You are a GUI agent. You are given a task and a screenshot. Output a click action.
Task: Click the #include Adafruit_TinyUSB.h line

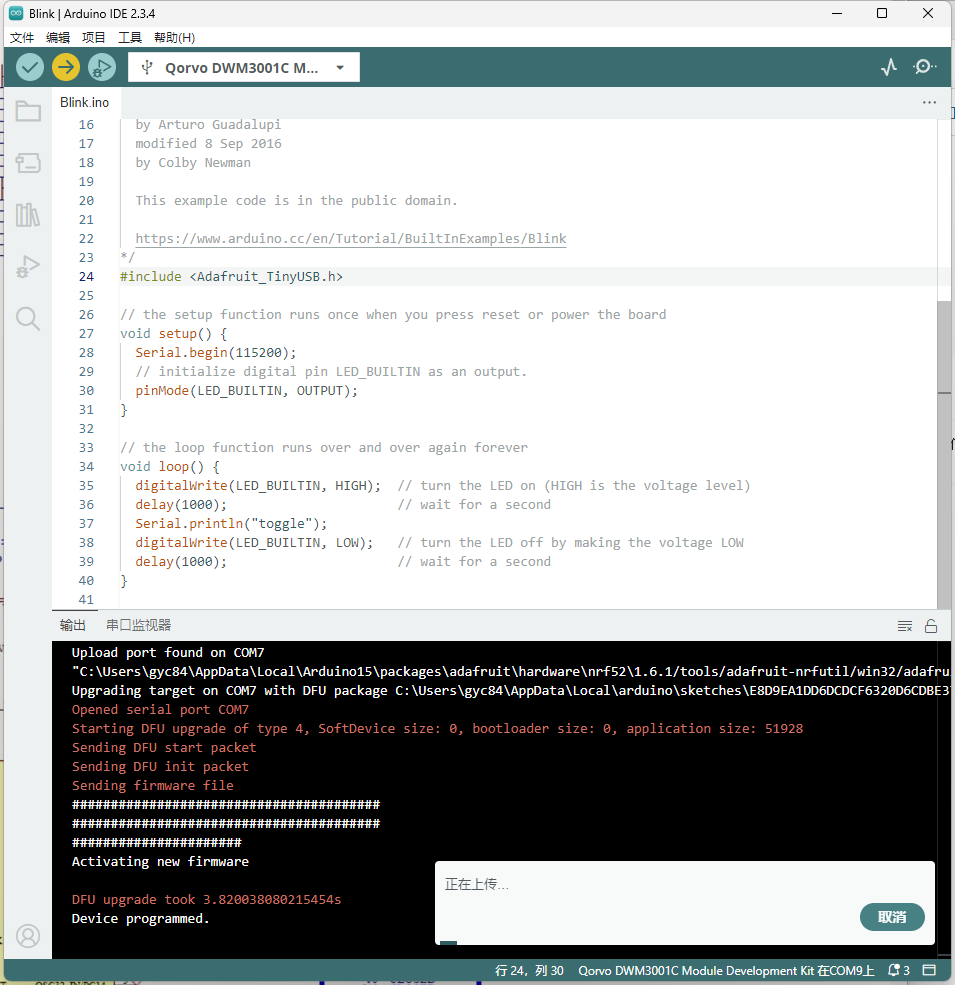click(231, 276)
